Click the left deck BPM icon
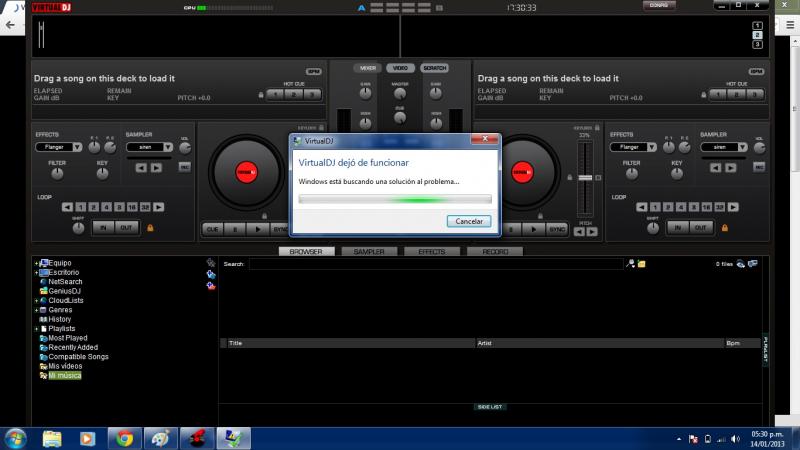 (x=313, y=72)
